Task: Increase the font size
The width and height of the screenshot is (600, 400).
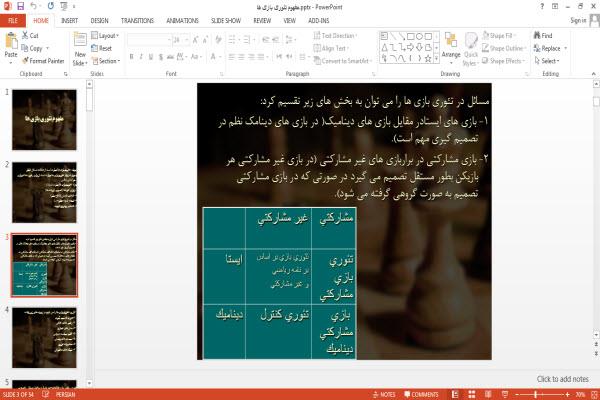Action: pyautogui.click(x=195, y=40)
